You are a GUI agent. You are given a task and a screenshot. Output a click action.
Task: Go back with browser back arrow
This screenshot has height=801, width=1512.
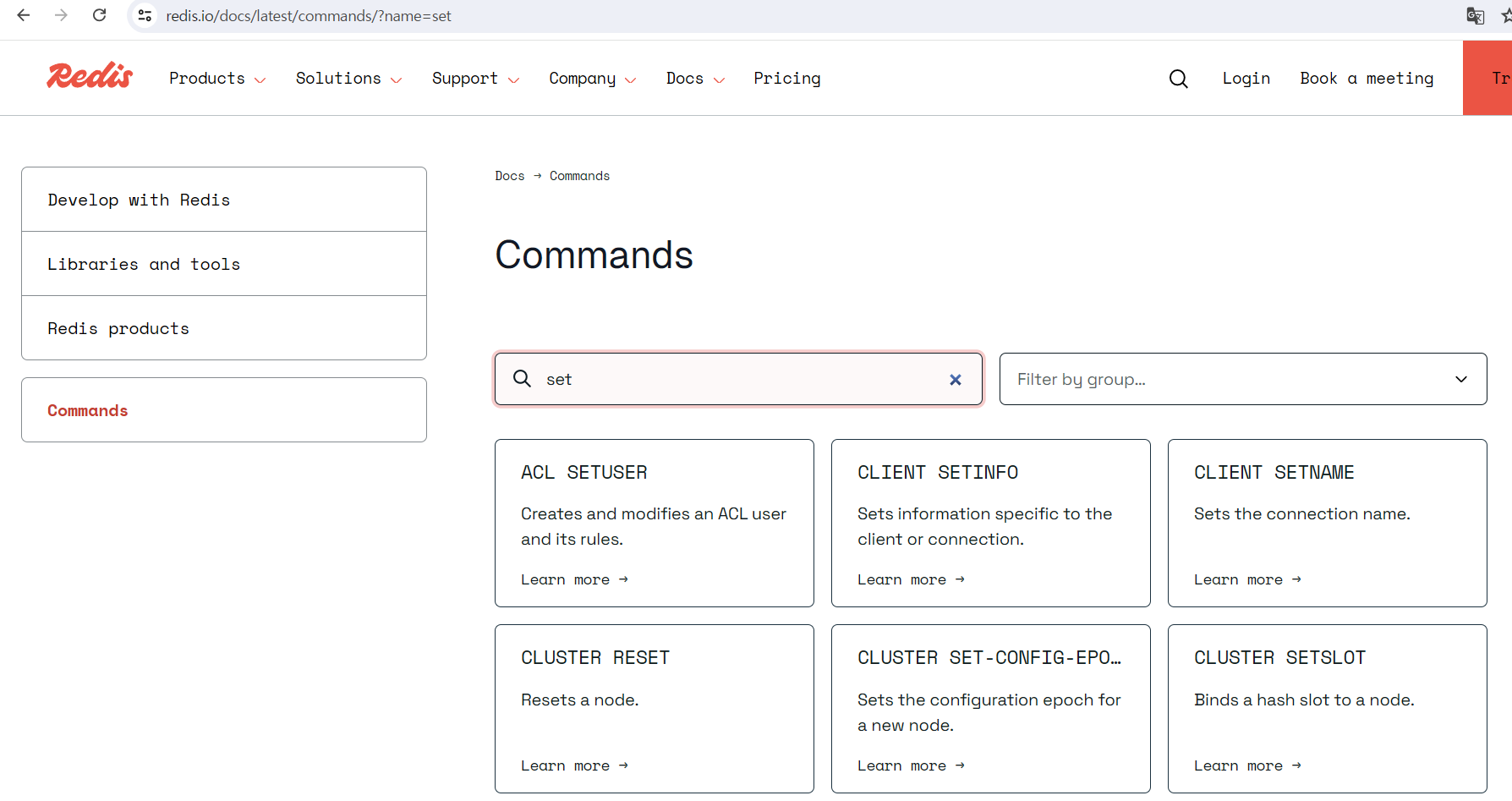24,15
